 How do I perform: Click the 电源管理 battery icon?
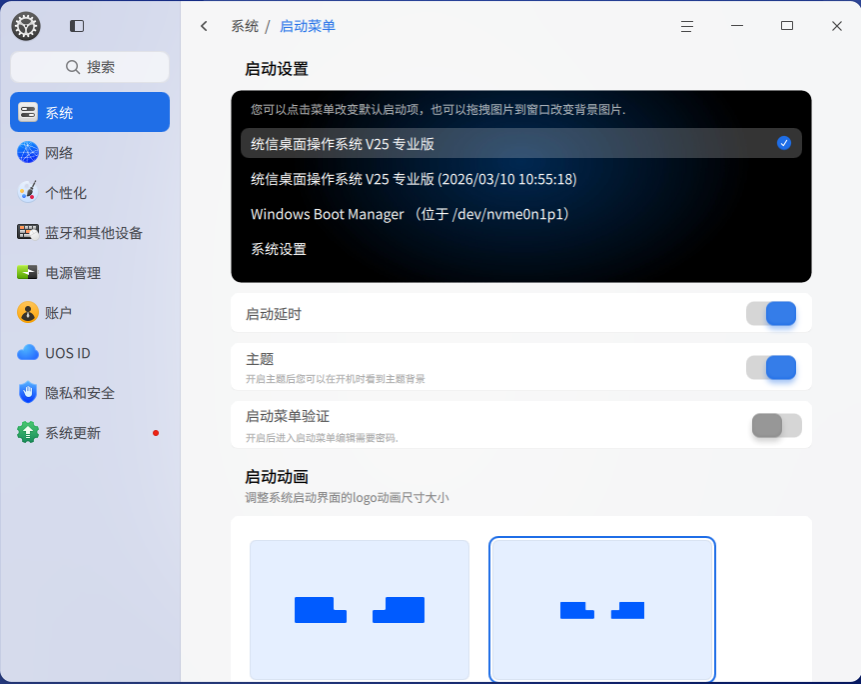(x=27, y=272)
